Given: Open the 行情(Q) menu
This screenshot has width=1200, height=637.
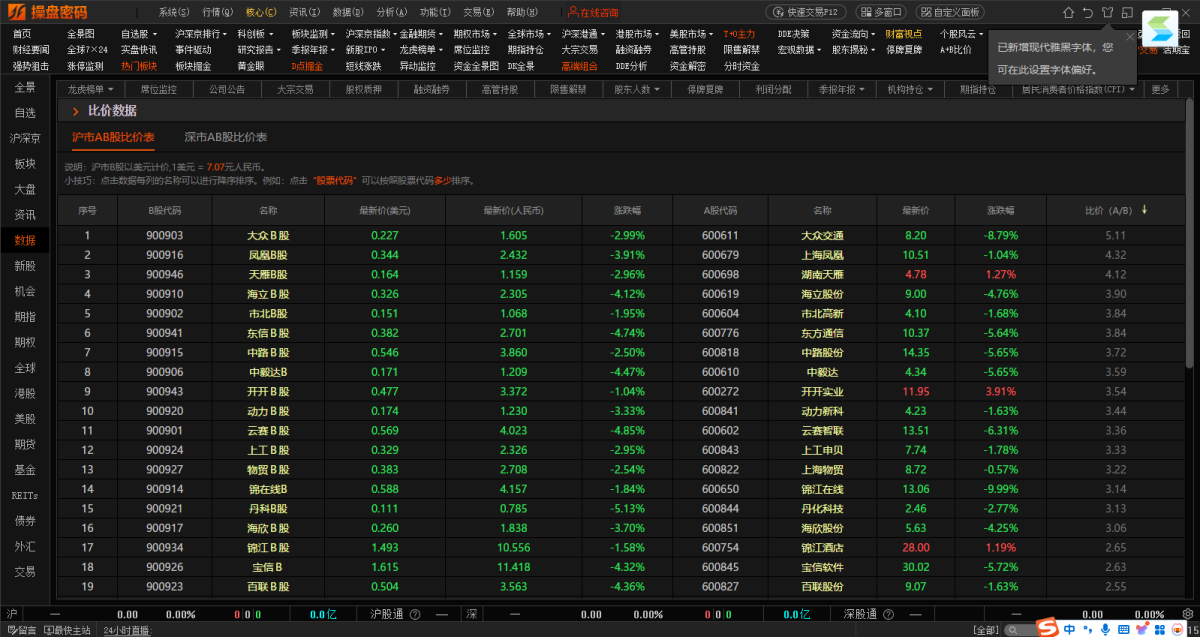Looking at the screenshot, I should click(217, 13).
